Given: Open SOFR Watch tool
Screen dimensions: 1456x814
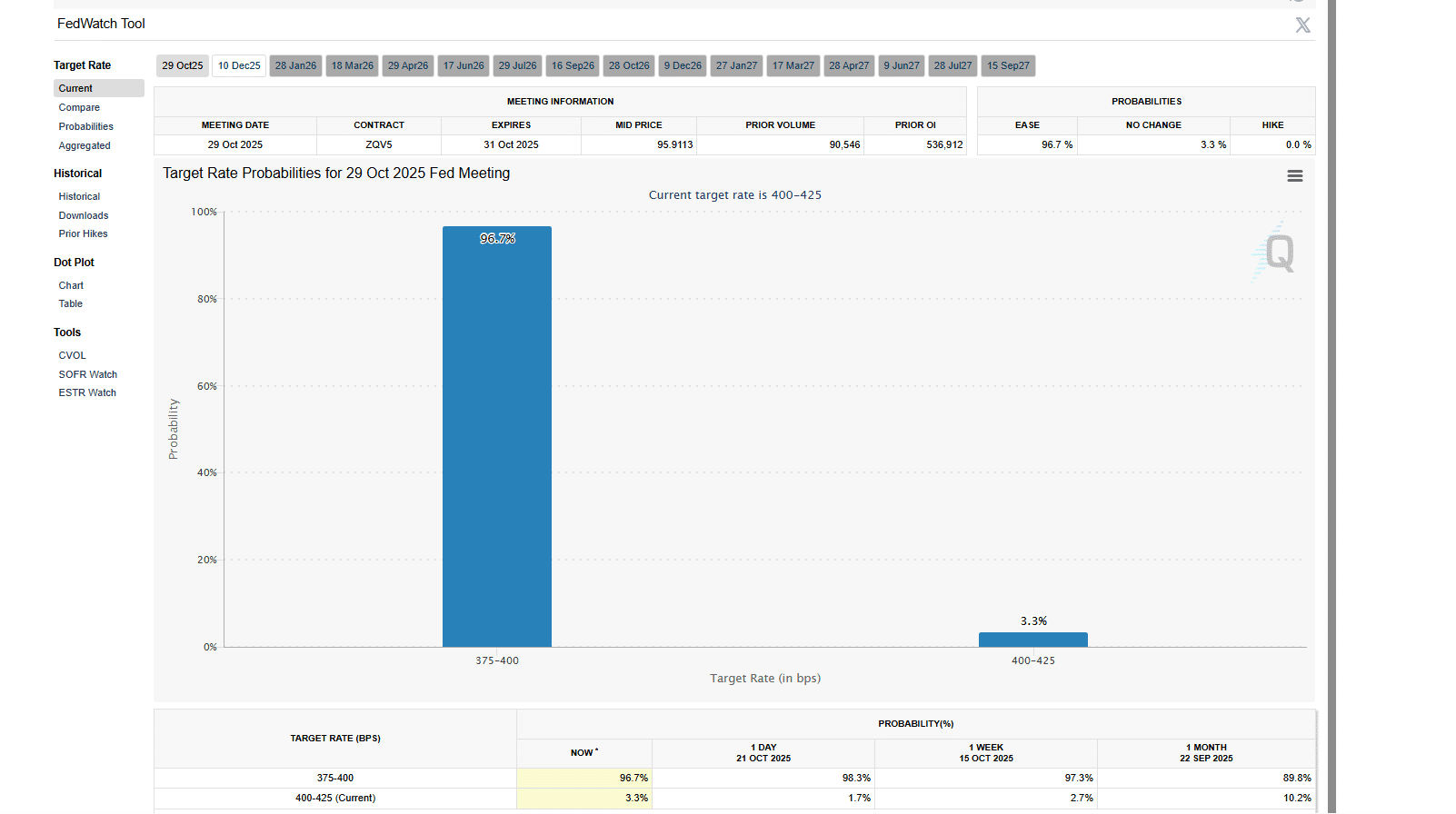Looking at the screenshot, I should pos(88,374).
